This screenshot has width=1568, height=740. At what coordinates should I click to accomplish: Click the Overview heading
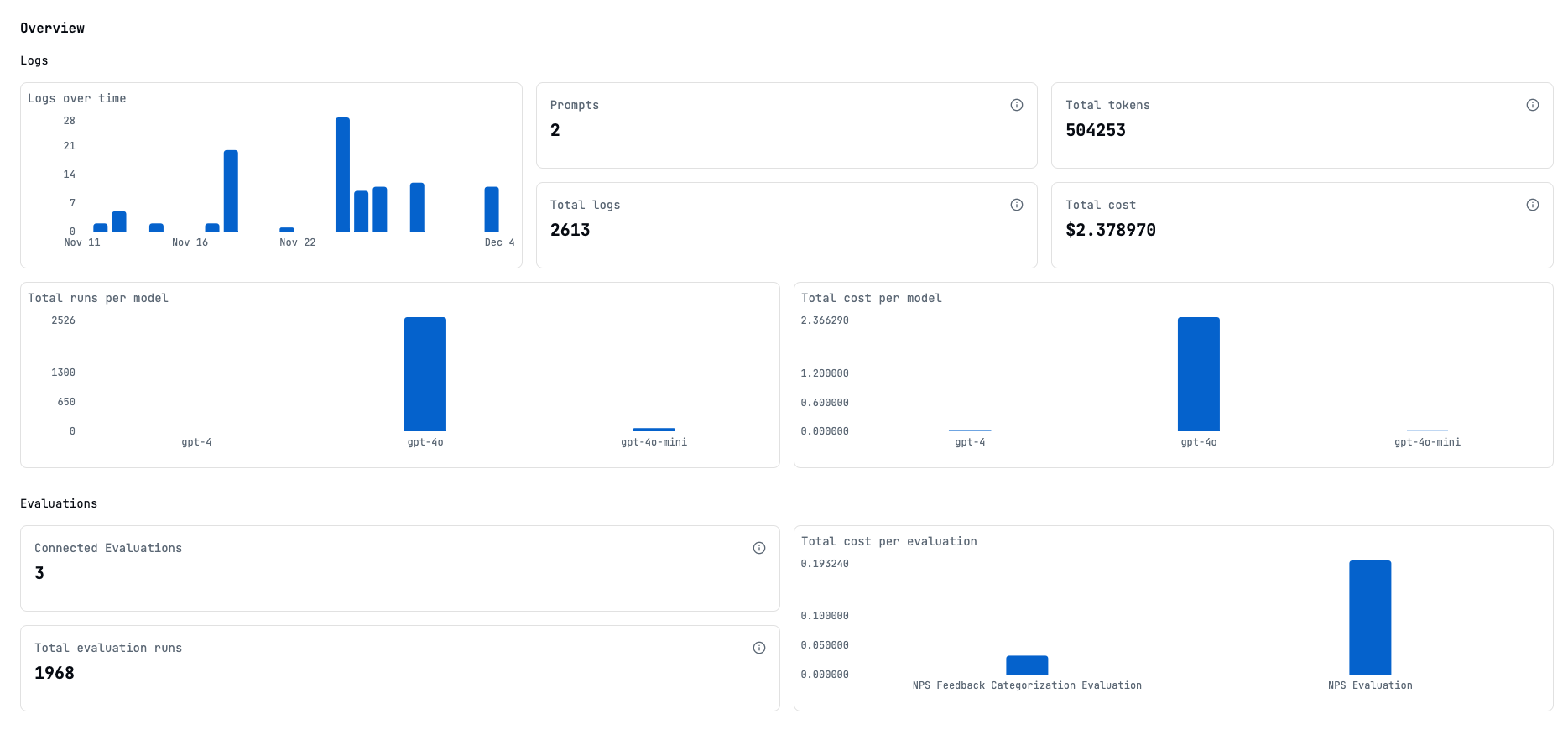coord(52,28)
